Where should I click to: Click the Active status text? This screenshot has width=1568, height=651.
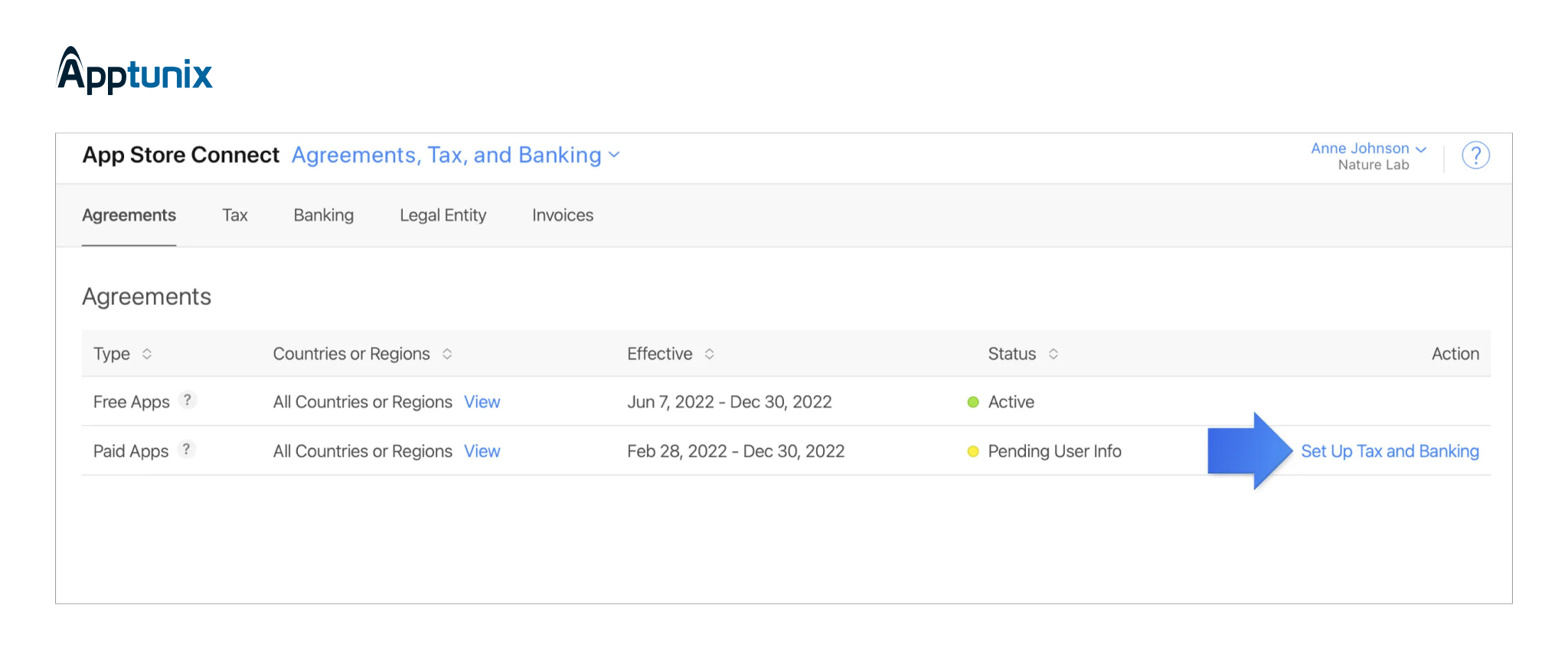coord(1011,402)
